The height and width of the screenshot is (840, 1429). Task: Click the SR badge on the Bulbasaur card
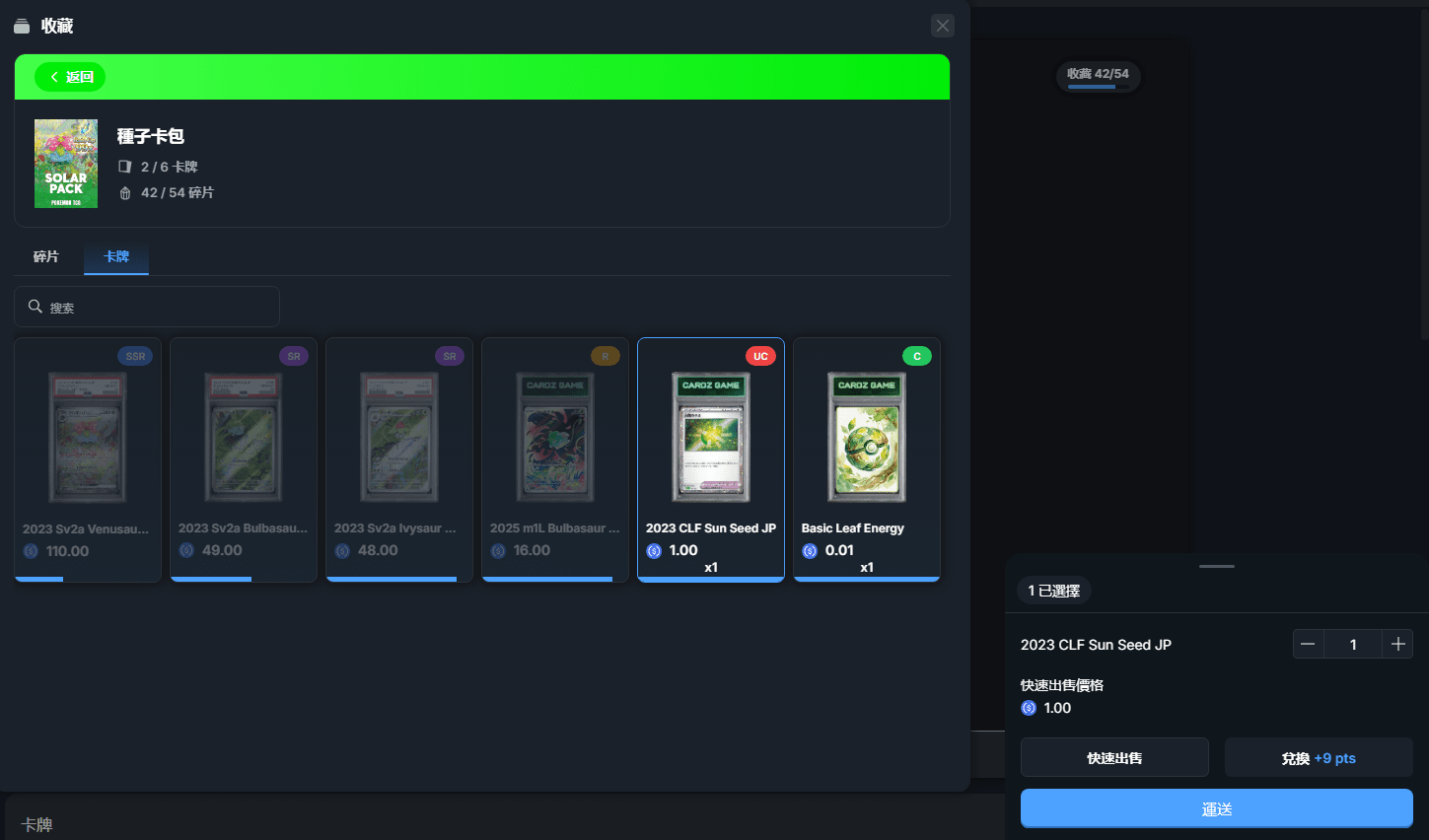click(x=294, y=356)
